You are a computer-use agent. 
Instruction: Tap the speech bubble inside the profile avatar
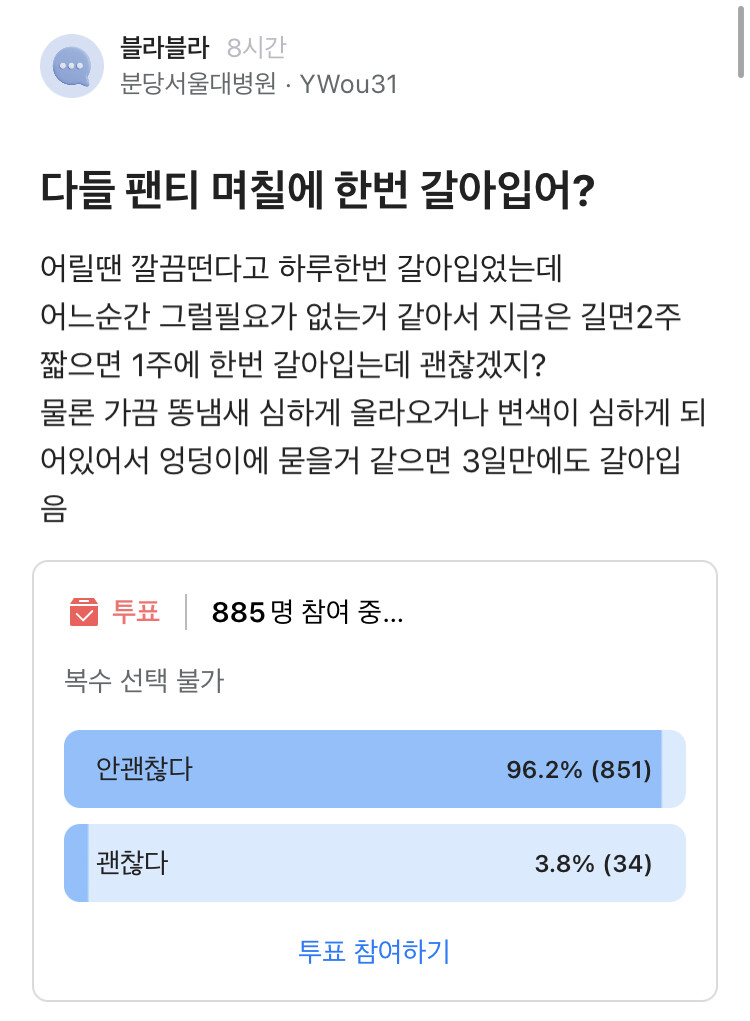click(70, 64)
